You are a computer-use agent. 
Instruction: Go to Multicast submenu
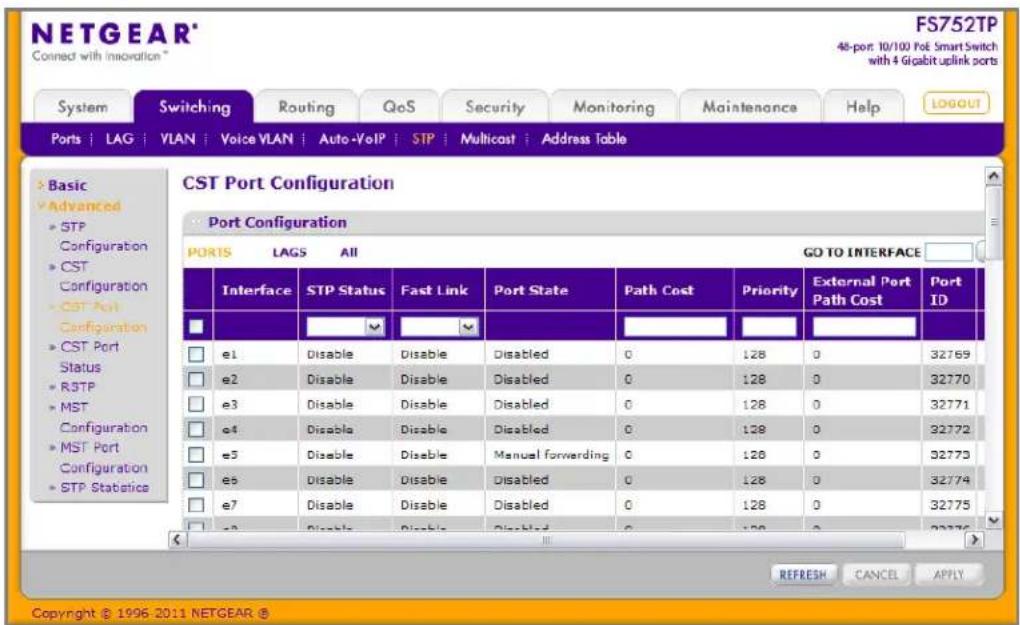(x=487, y=139)
